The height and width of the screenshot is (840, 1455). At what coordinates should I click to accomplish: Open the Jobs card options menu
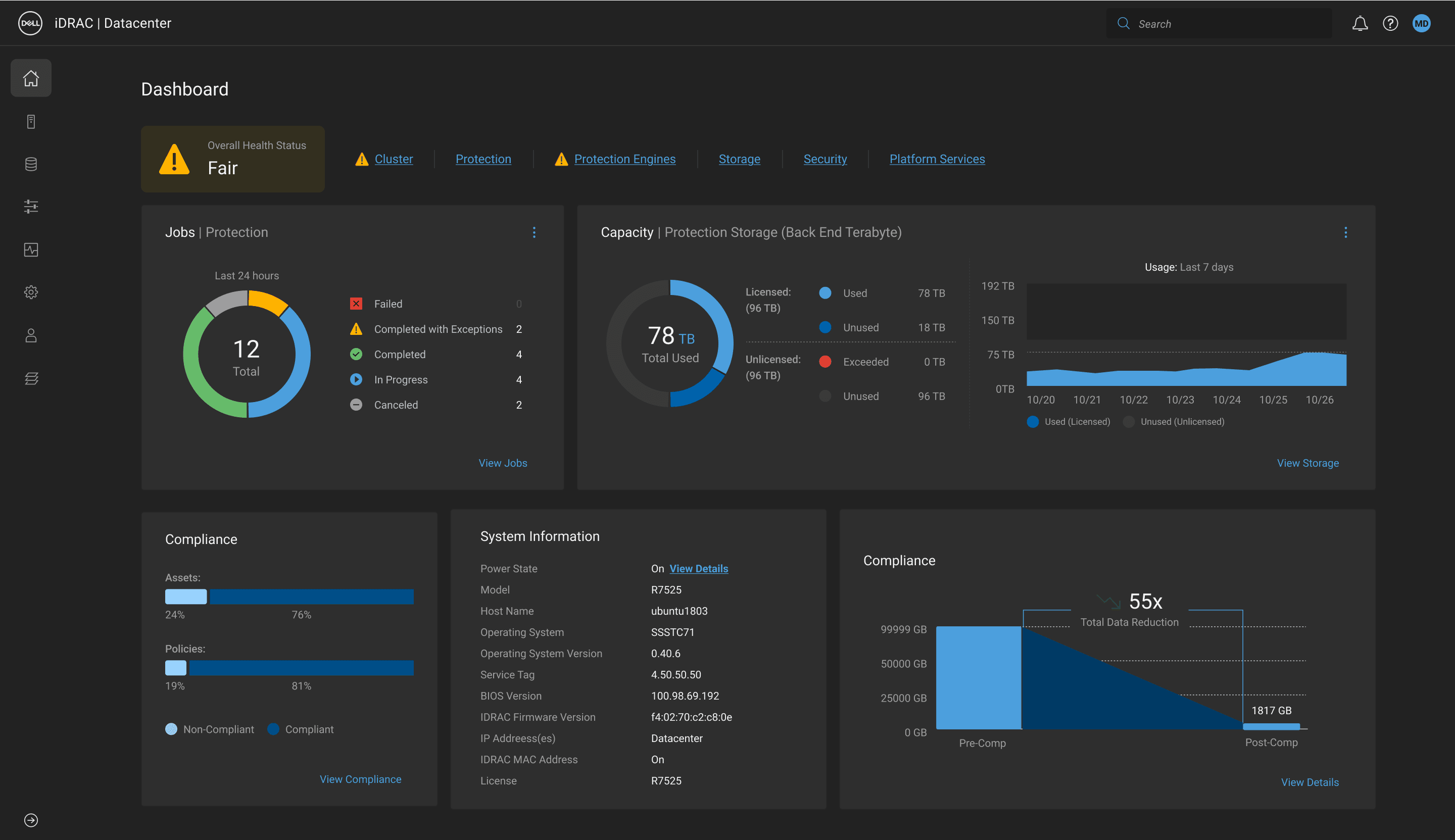coord(533,232)
